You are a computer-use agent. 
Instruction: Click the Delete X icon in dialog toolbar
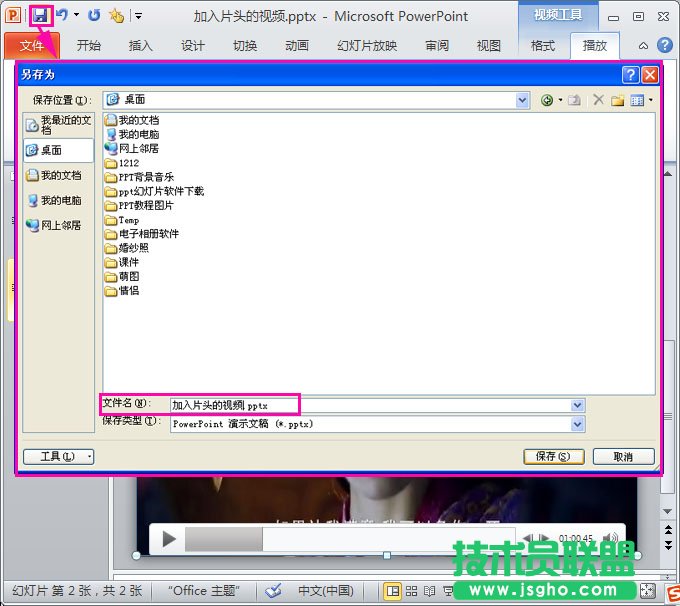(598, 100)
